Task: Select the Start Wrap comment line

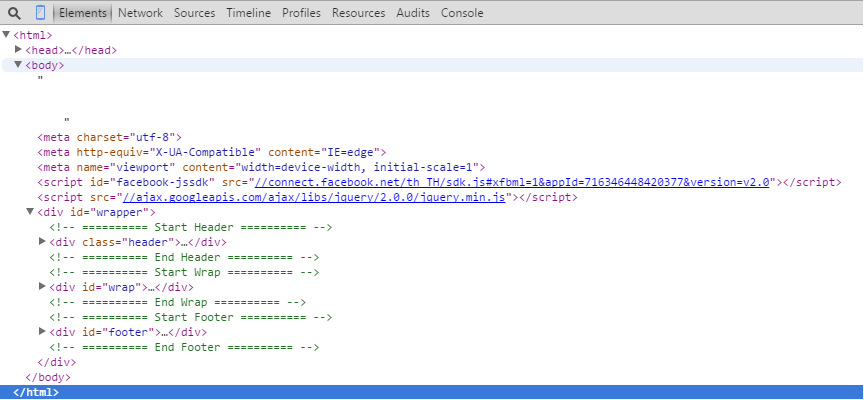Action: [x=184, y=272]
